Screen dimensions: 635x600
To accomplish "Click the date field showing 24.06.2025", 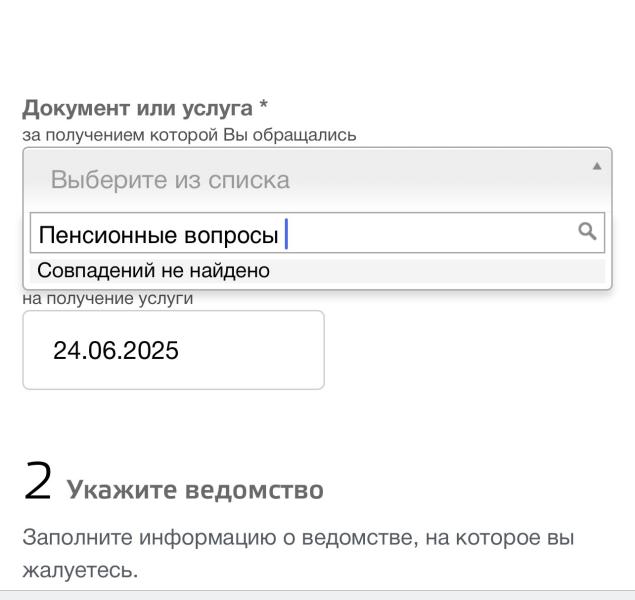I will [173, 351].
